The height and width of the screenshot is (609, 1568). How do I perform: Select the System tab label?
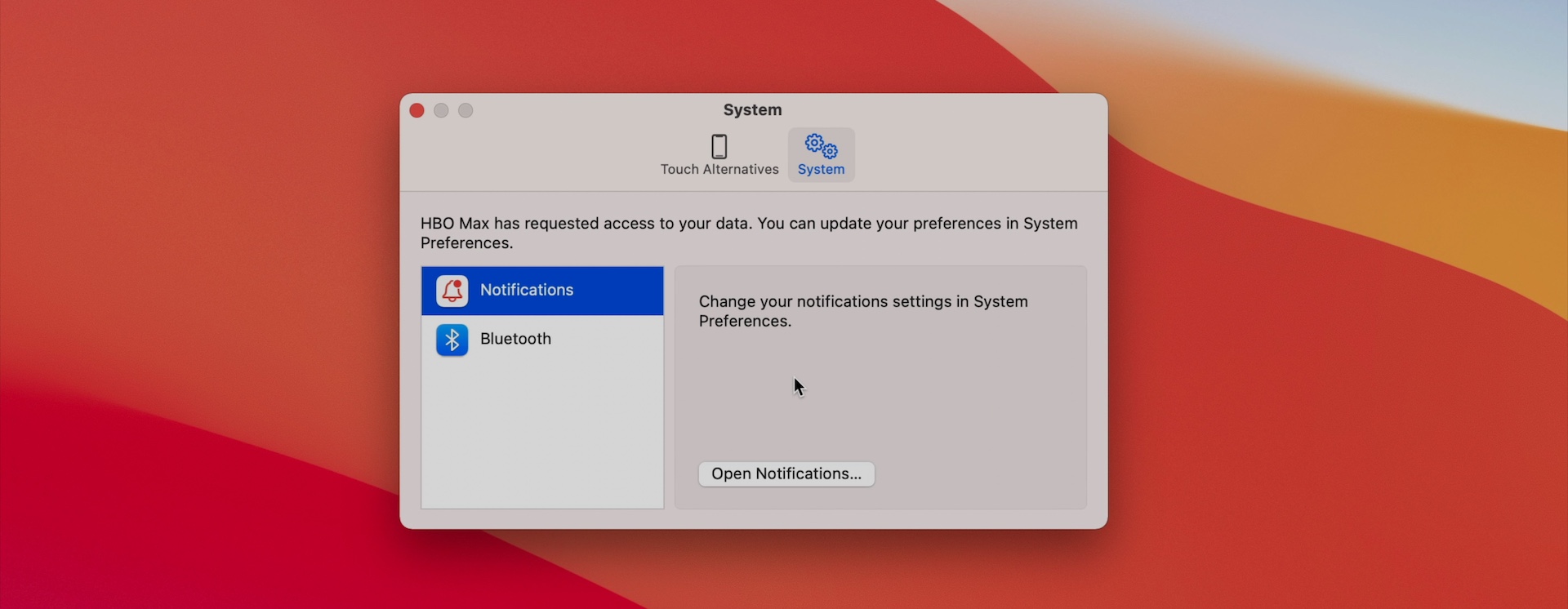tap(821, 170)
